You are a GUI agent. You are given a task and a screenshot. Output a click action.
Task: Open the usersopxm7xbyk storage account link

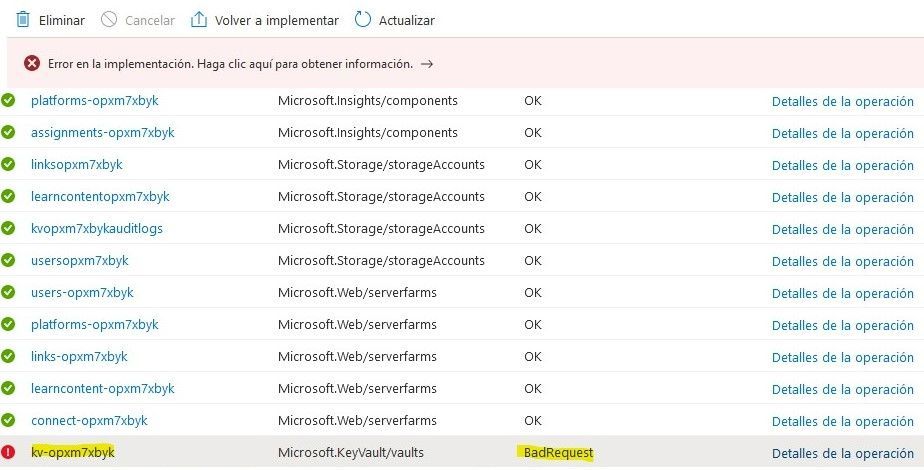click(x=80, y=261)
